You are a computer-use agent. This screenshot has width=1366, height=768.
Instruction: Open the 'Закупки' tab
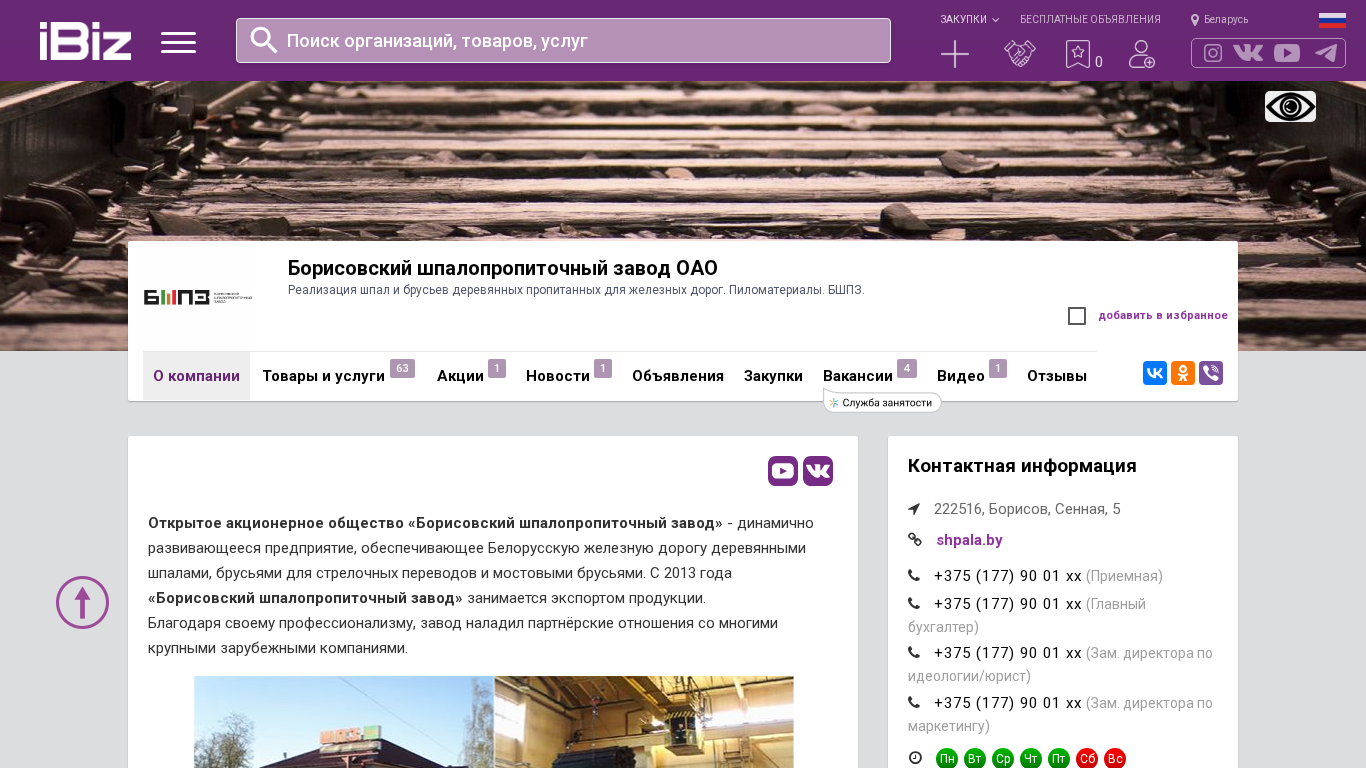point(773,376)
